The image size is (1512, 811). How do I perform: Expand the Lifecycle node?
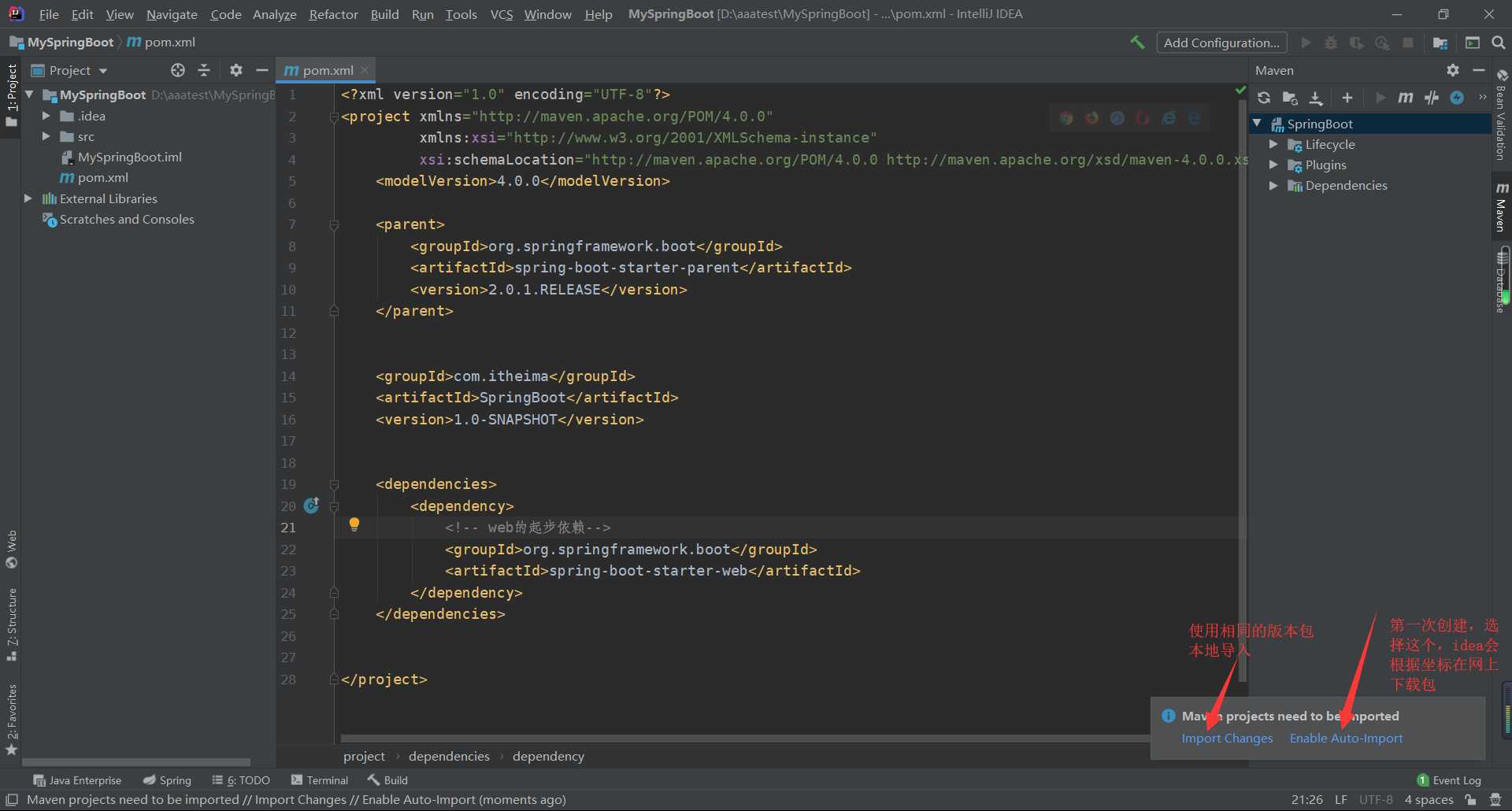[x=1273, y=144]
